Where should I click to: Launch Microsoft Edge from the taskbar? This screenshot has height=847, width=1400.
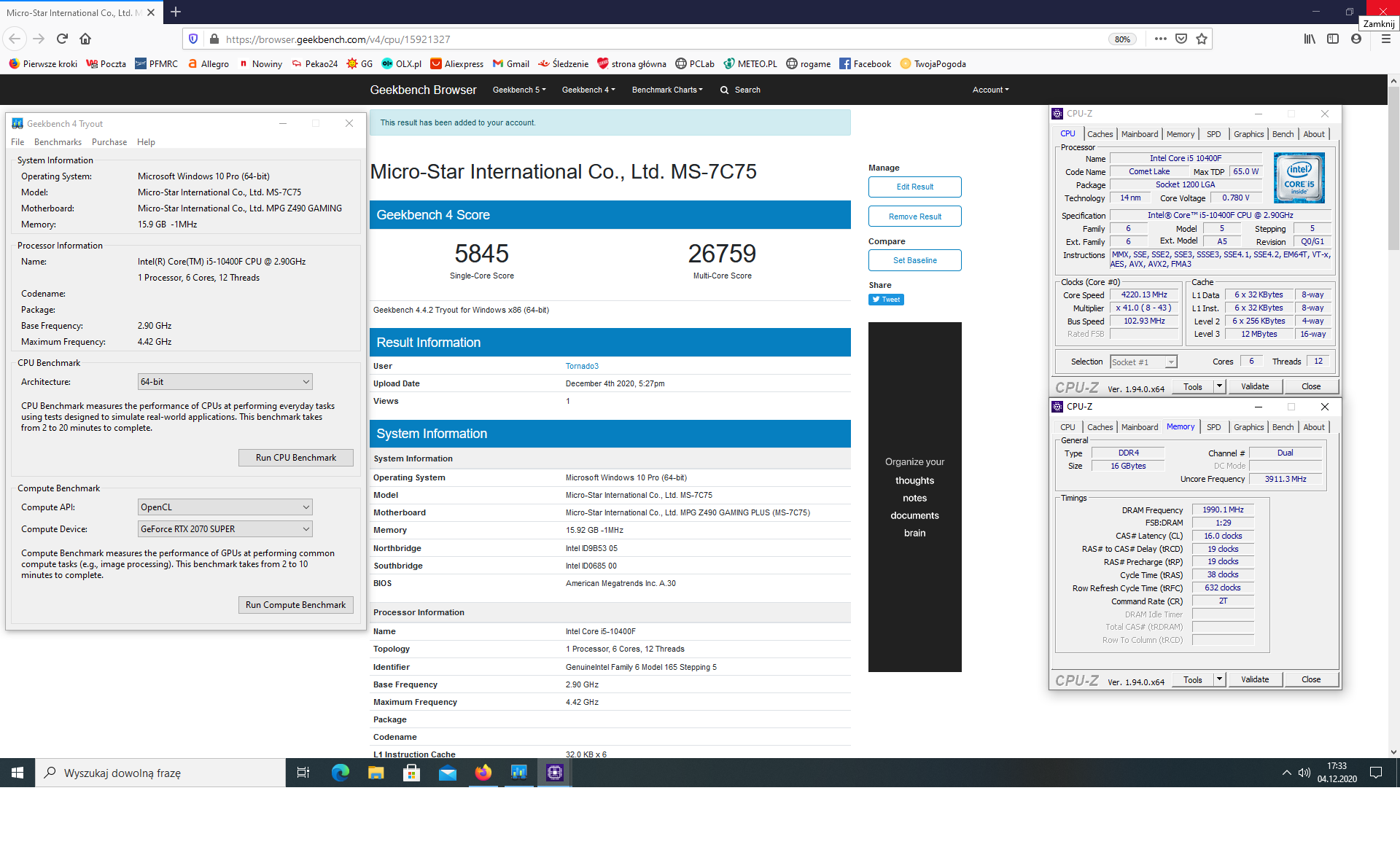click(340, 773)
